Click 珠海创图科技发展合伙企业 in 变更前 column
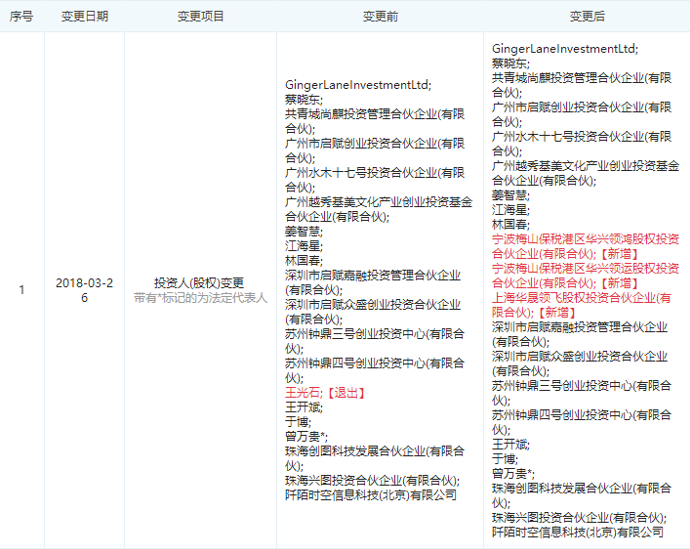This screenshot has width=690, height=549. click(374, 458)
